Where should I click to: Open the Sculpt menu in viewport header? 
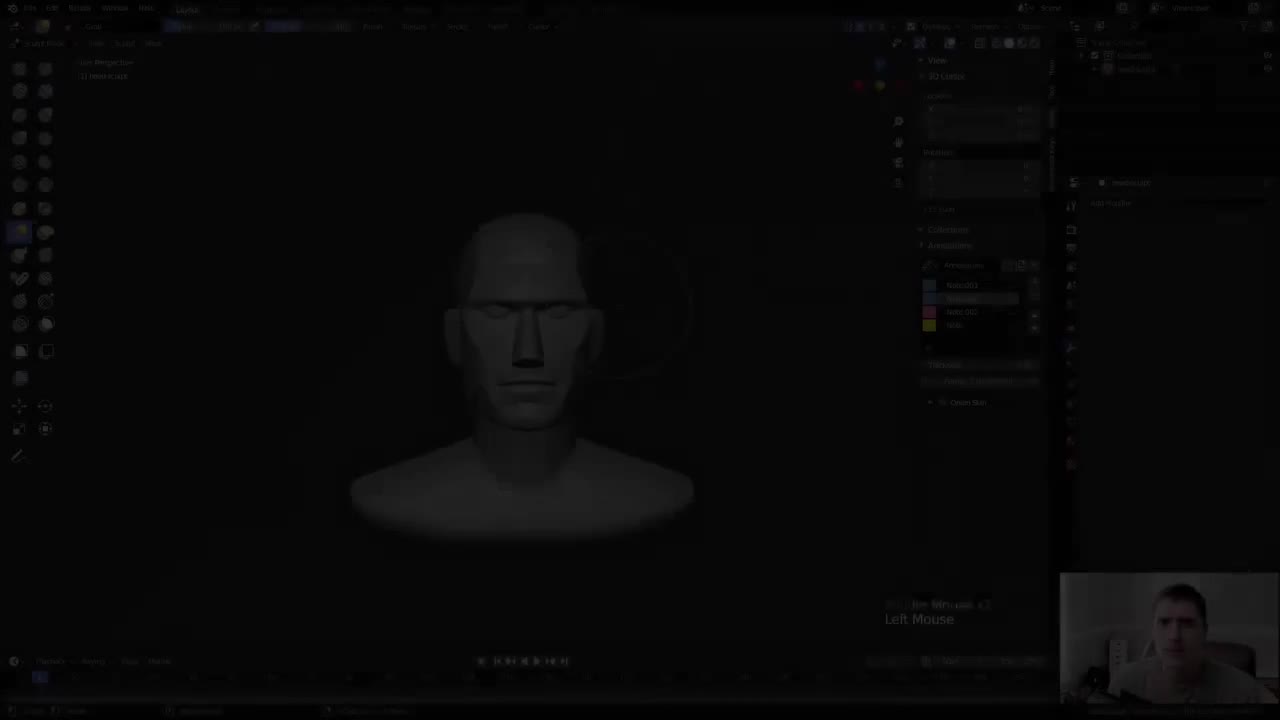point(125,43)
